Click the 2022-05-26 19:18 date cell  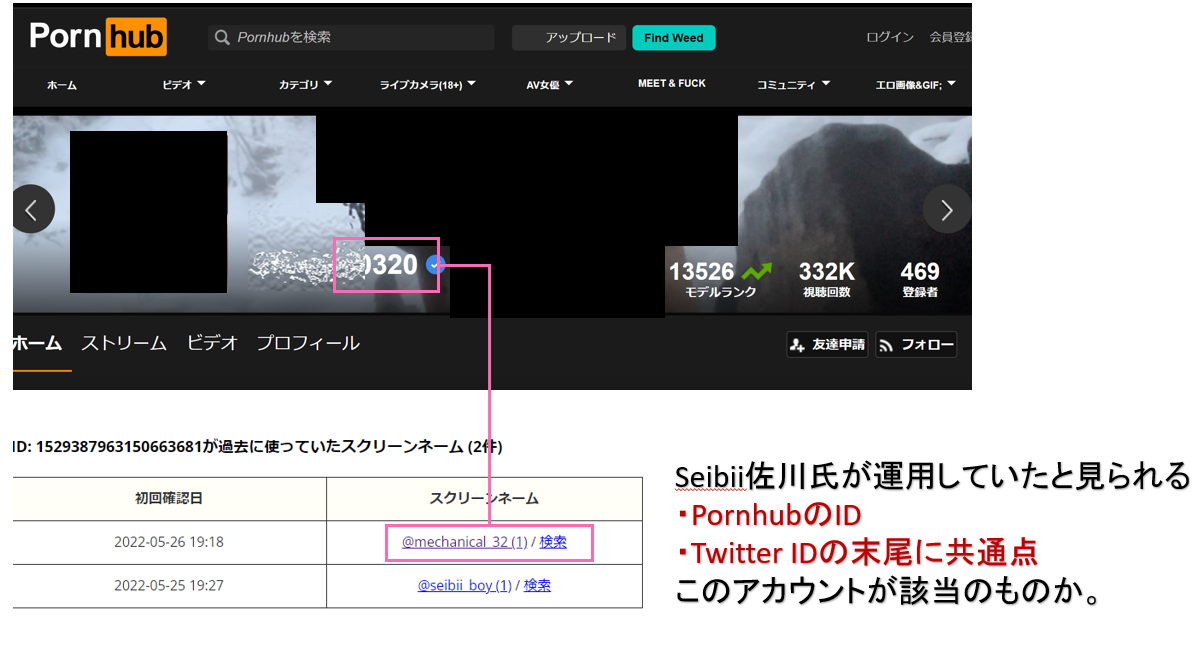point(169,542)
